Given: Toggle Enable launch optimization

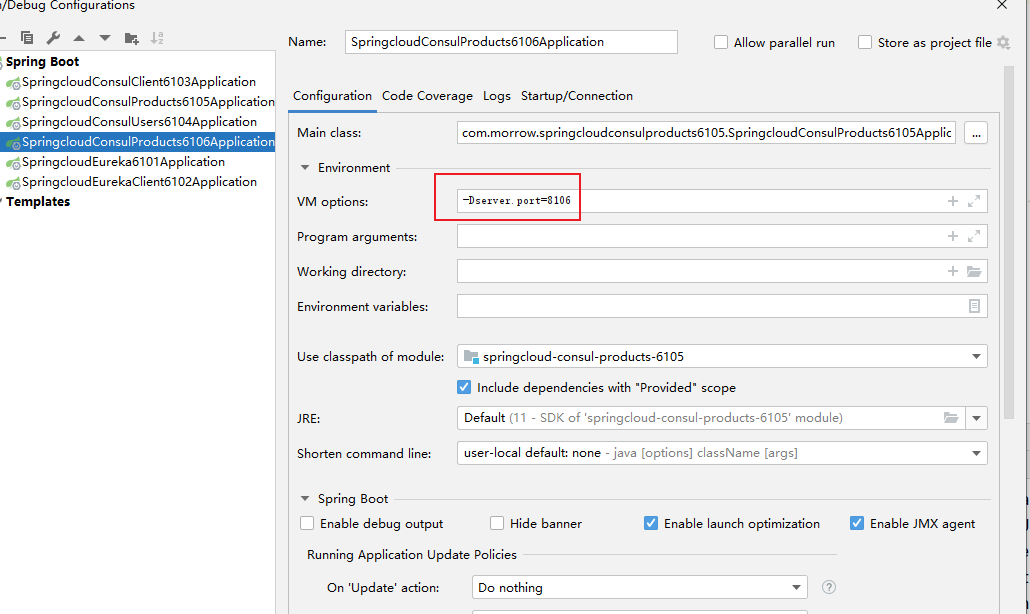Looking at the screenshot, I should (650, 523).
